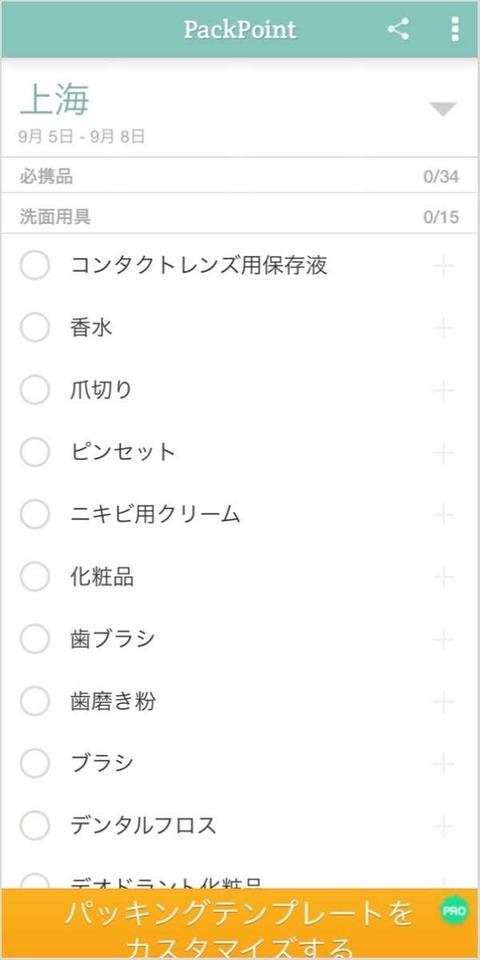Check off 香水 item
The image size is (480, 960).
[x=35, y=328]
